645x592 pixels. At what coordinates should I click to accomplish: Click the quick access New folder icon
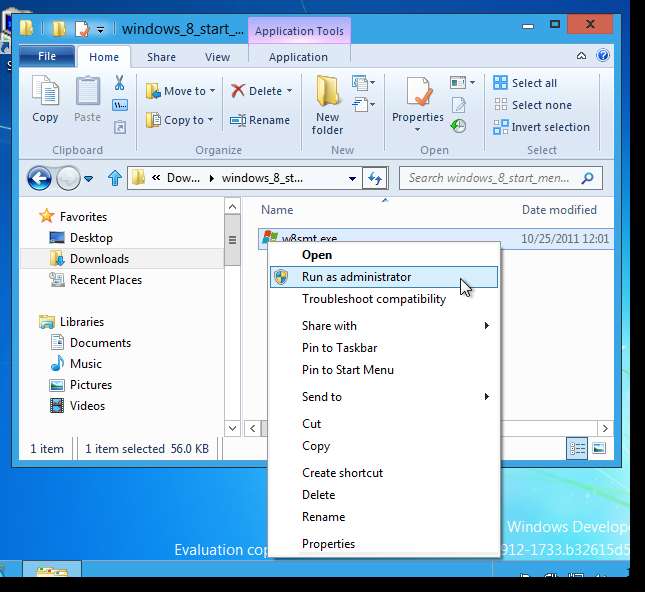coord(59,29)
